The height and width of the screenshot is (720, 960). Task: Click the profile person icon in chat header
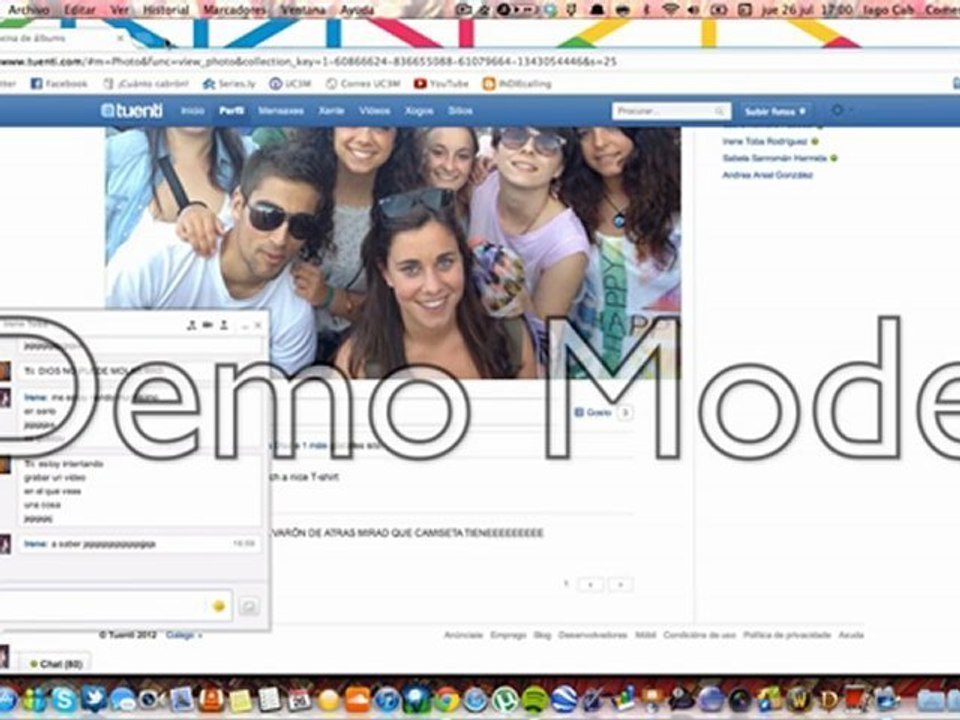(x=224, y=325)
